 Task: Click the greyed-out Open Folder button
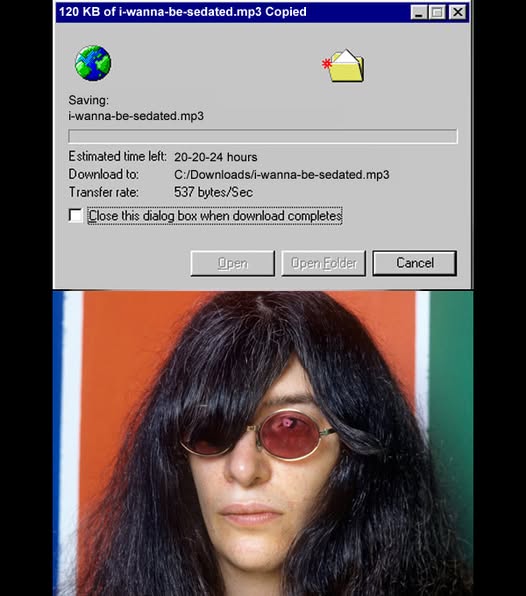click(323, 263)
